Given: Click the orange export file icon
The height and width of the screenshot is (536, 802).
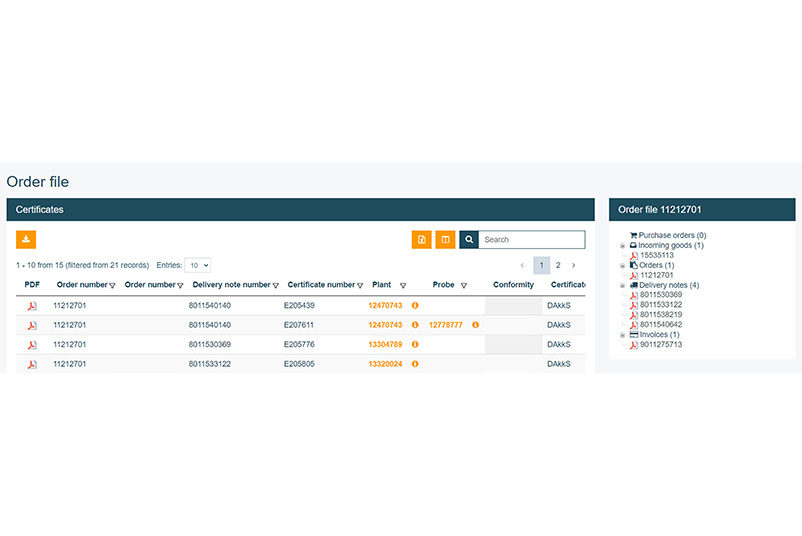Looking at the screenshot, I should point(422,240).
